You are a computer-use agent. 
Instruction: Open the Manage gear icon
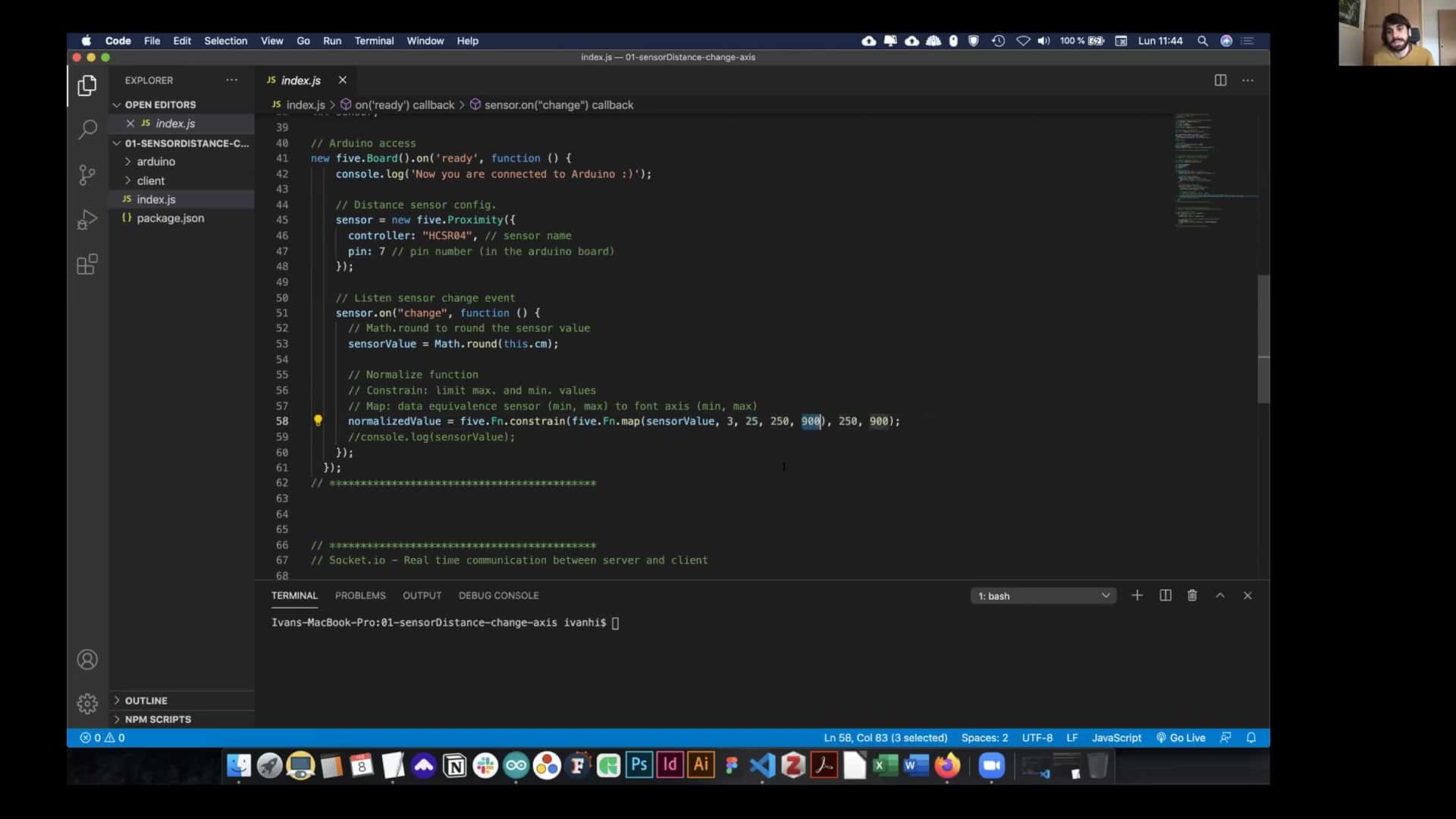click(x=86, y=703)
